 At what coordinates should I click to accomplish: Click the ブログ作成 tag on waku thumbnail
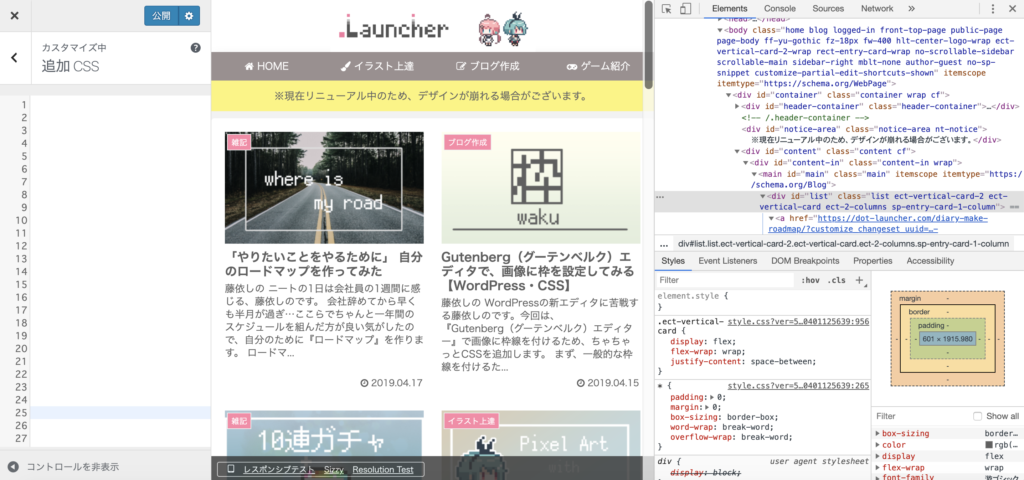(468, 142)
